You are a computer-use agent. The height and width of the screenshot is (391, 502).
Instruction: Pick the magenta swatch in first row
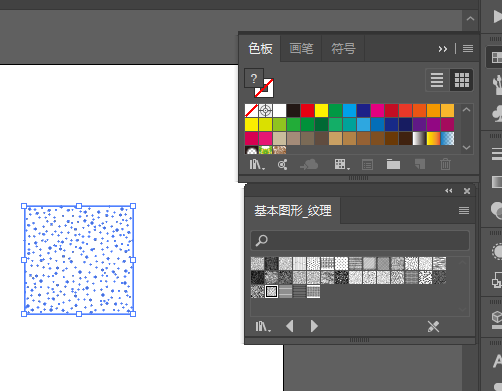coord(377,111)
